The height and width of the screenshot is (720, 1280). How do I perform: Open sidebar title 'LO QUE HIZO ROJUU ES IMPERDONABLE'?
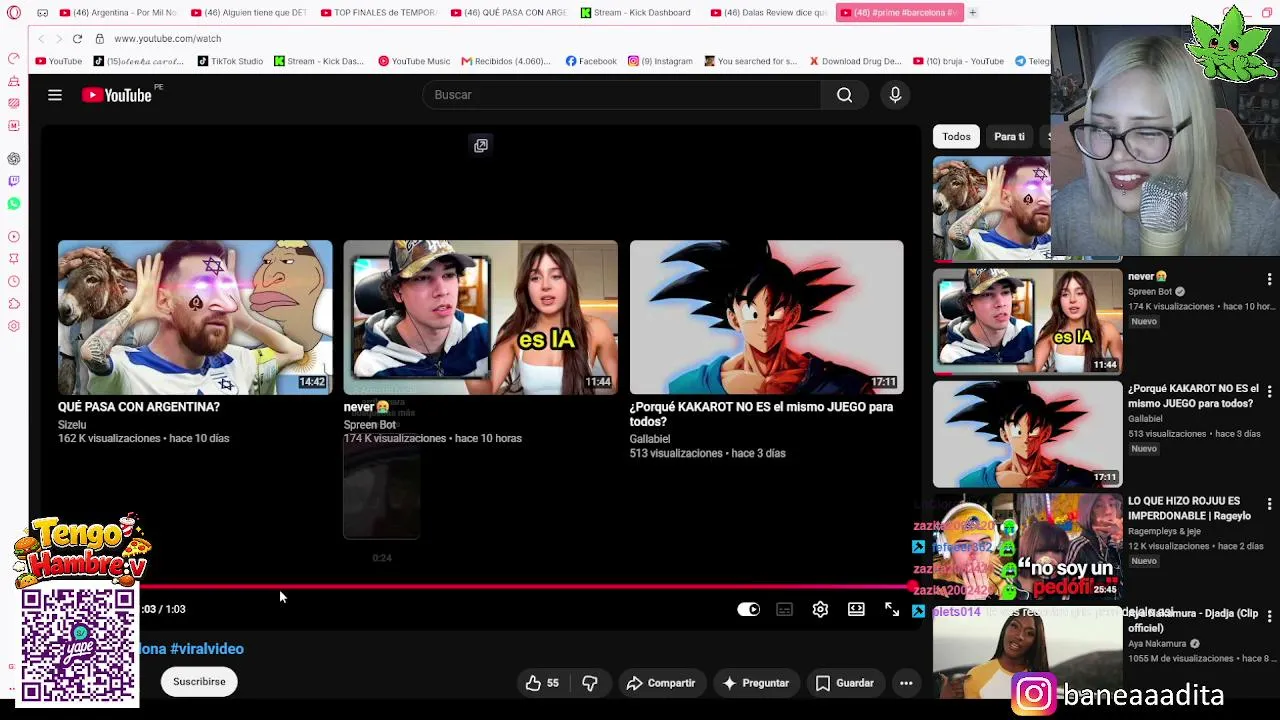[1189, 508]
